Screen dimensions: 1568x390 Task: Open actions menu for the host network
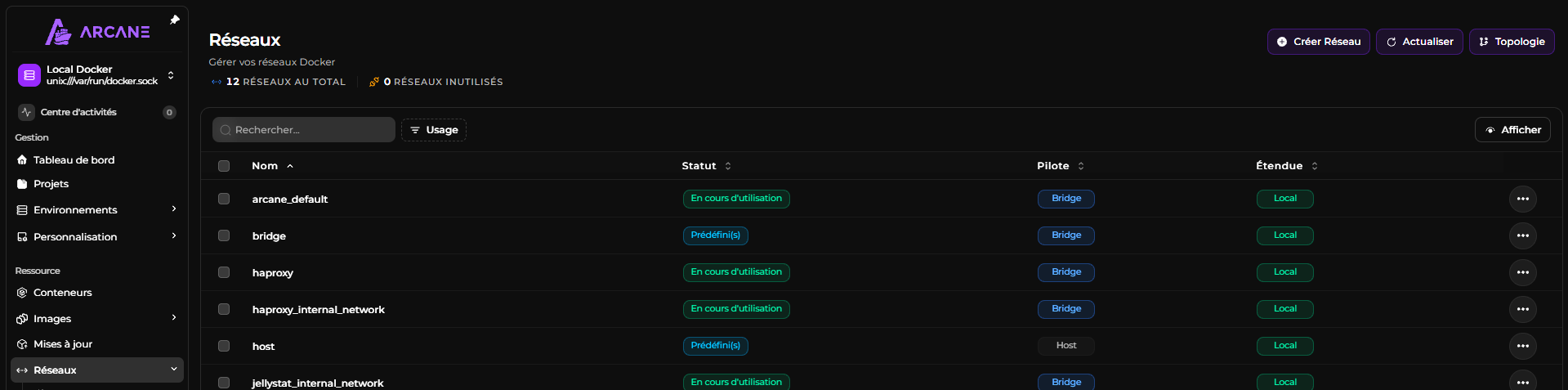tap(1522, 346)
